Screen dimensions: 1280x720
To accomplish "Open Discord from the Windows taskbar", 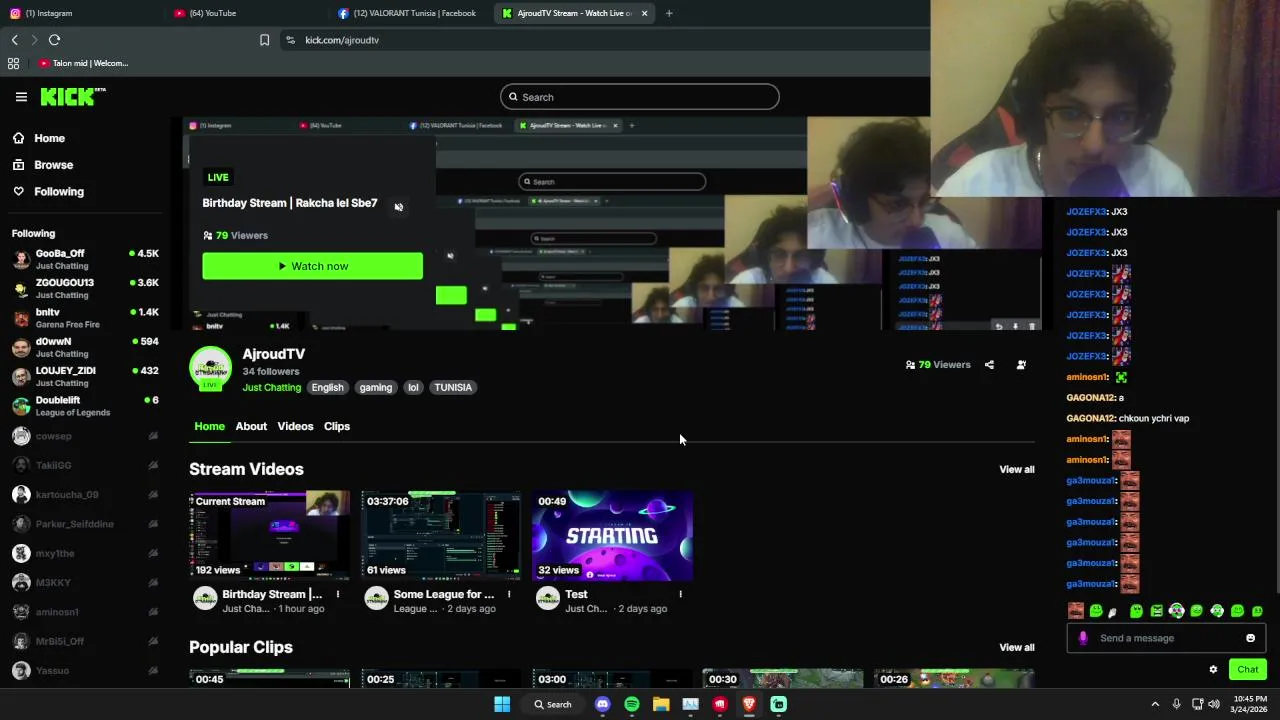I will [x=602, y=704].
